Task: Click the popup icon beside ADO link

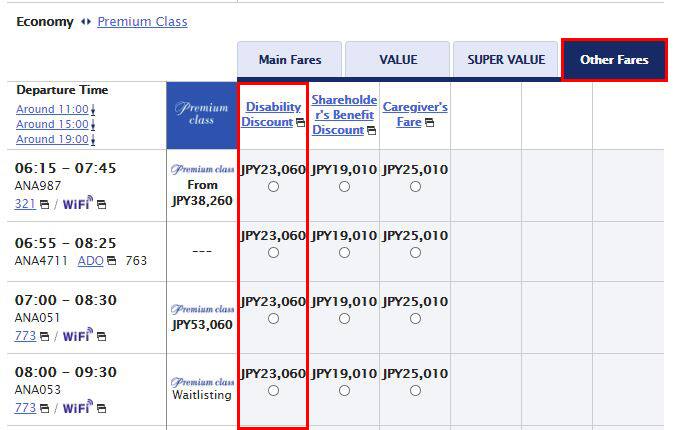Action: click(112, 261)
